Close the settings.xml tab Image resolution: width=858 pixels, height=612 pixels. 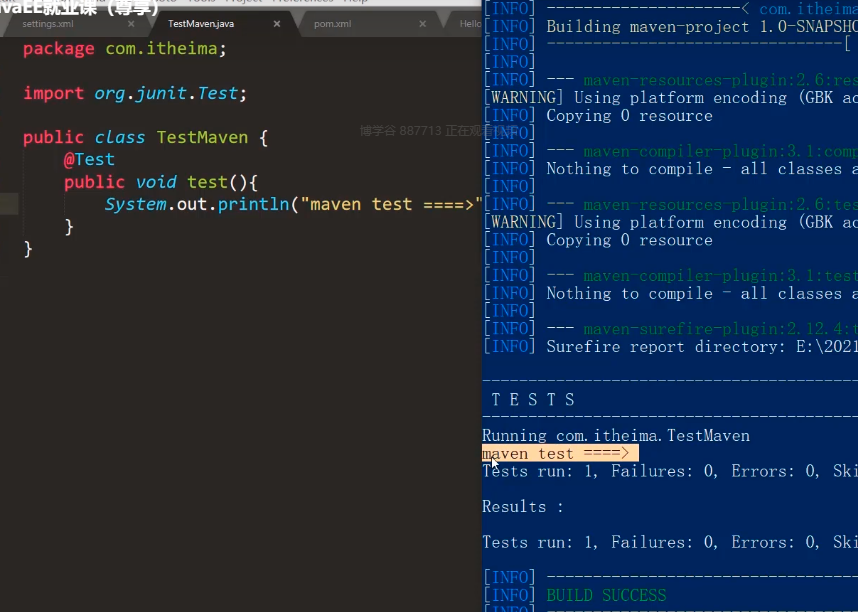click(x=131, y=24)
